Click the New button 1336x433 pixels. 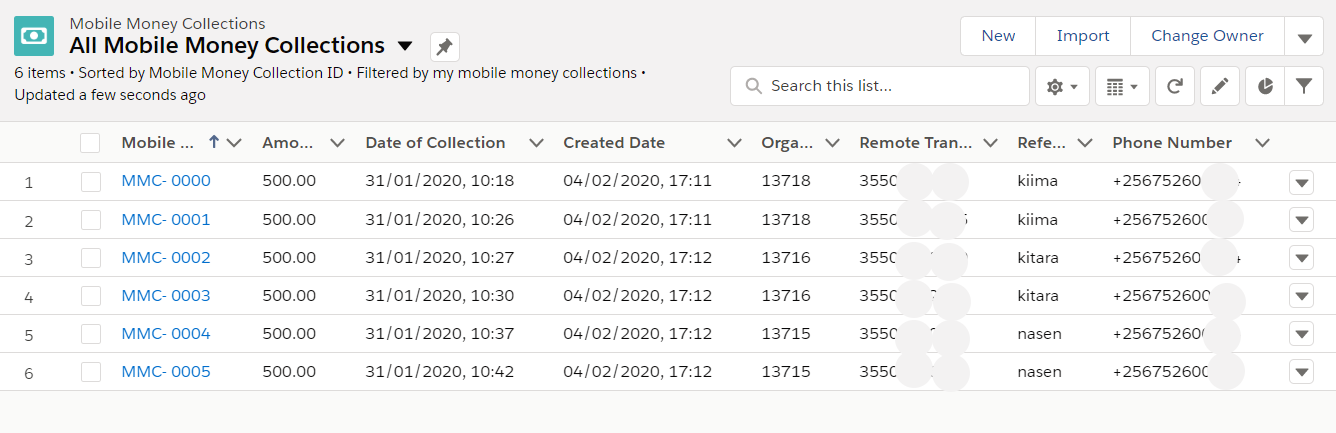(x=998, y=36)
